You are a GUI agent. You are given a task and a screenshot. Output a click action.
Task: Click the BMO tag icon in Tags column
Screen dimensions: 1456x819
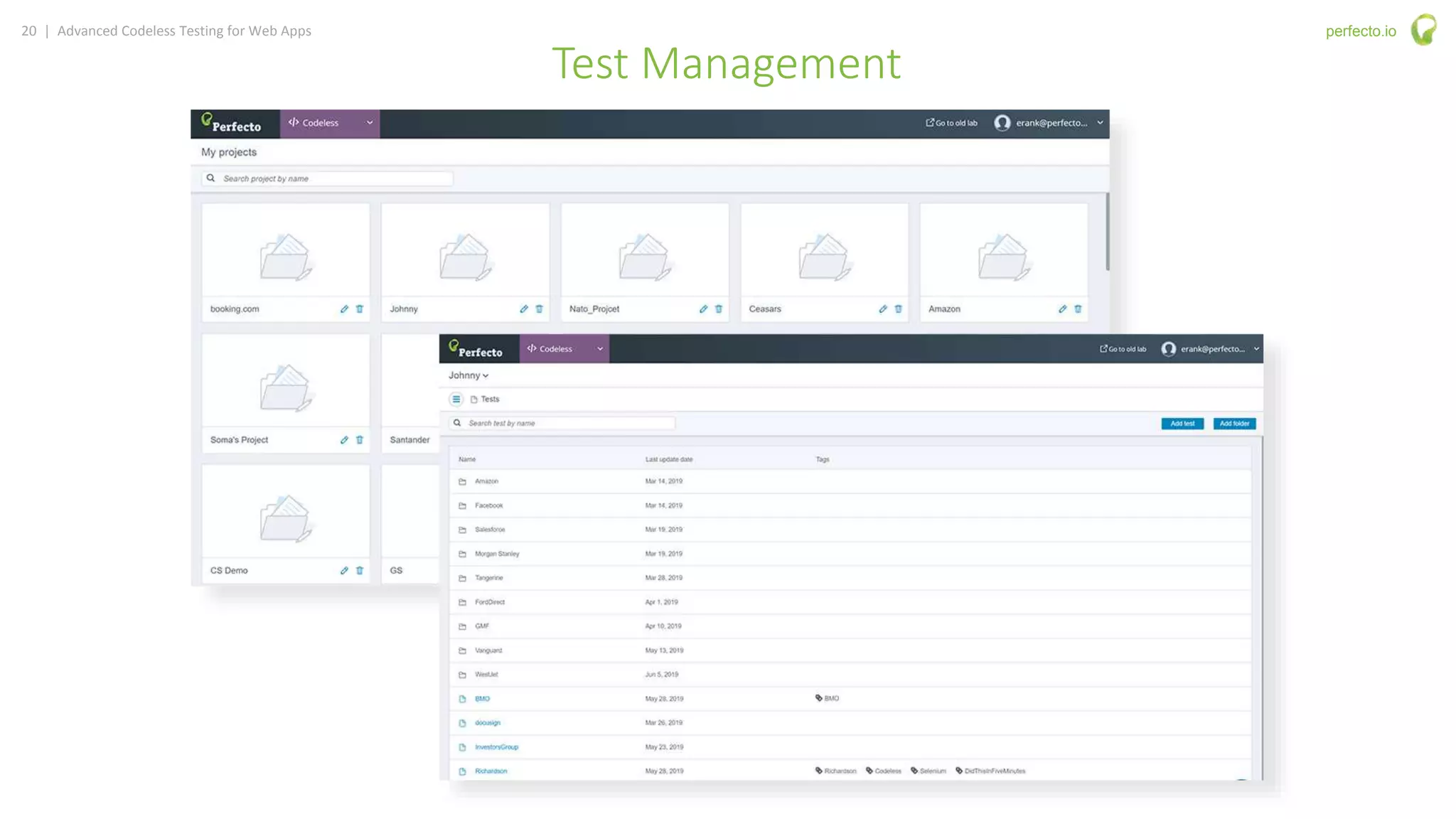[819, 698]
